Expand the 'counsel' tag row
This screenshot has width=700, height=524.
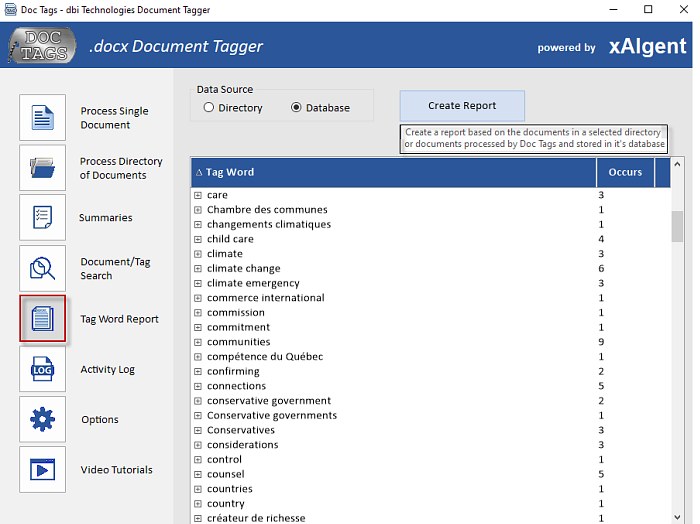(x=198, y=474)
